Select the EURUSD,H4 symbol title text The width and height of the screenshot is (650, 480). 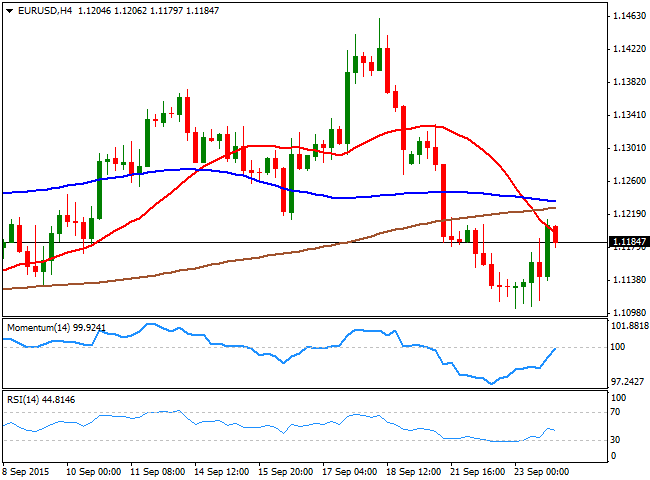(x=45, y=11)
